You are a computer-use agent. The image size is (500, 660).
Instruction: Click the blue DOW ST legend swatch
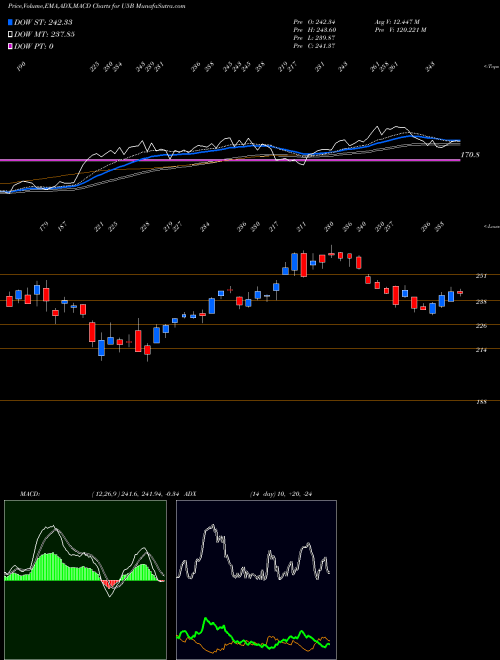click(11, 22)
